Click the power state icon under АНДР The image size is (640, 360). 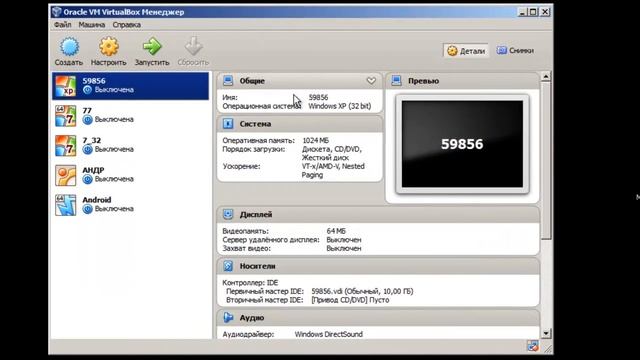coord(87,179)
